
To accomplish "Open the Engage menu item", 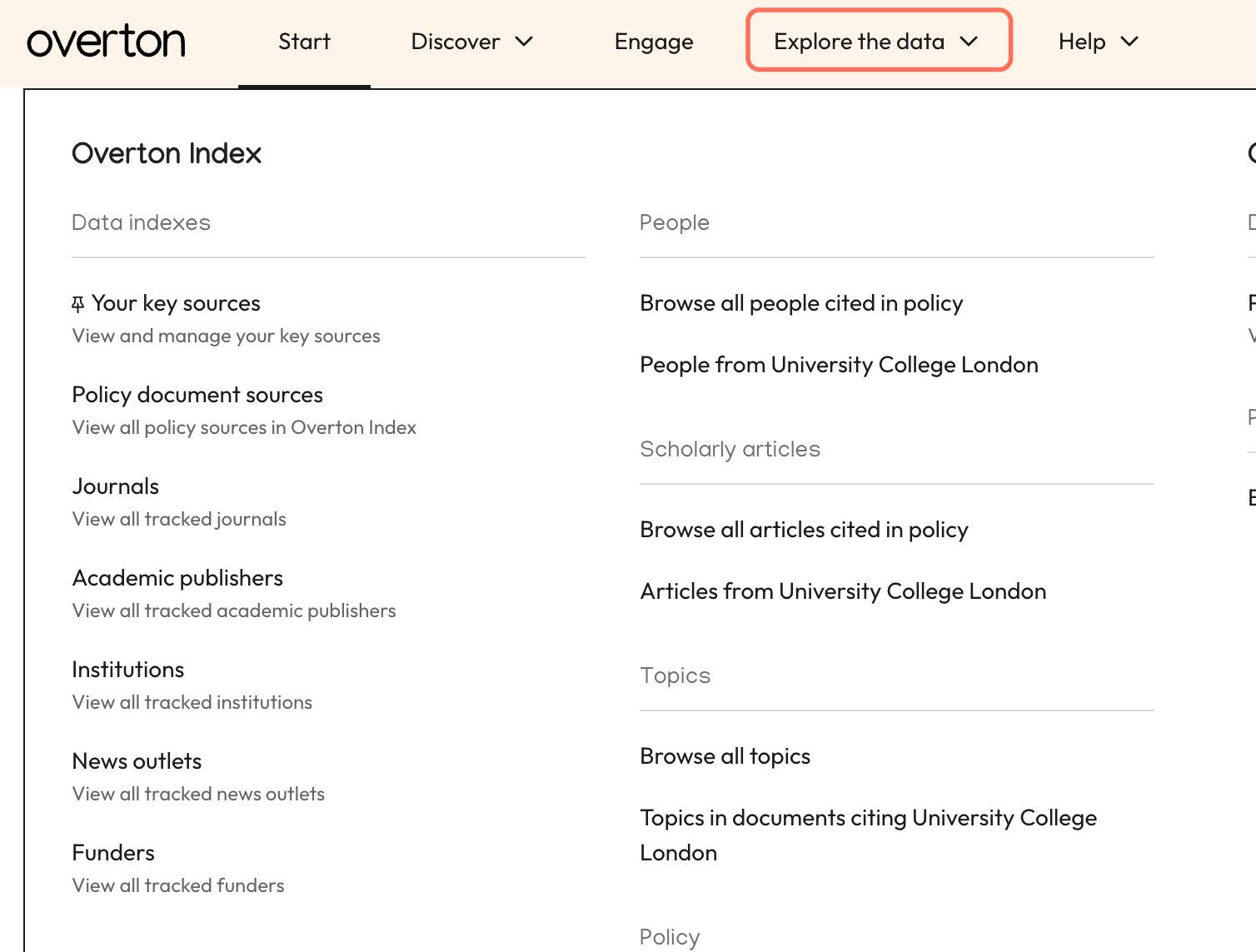I will point(654,42).
